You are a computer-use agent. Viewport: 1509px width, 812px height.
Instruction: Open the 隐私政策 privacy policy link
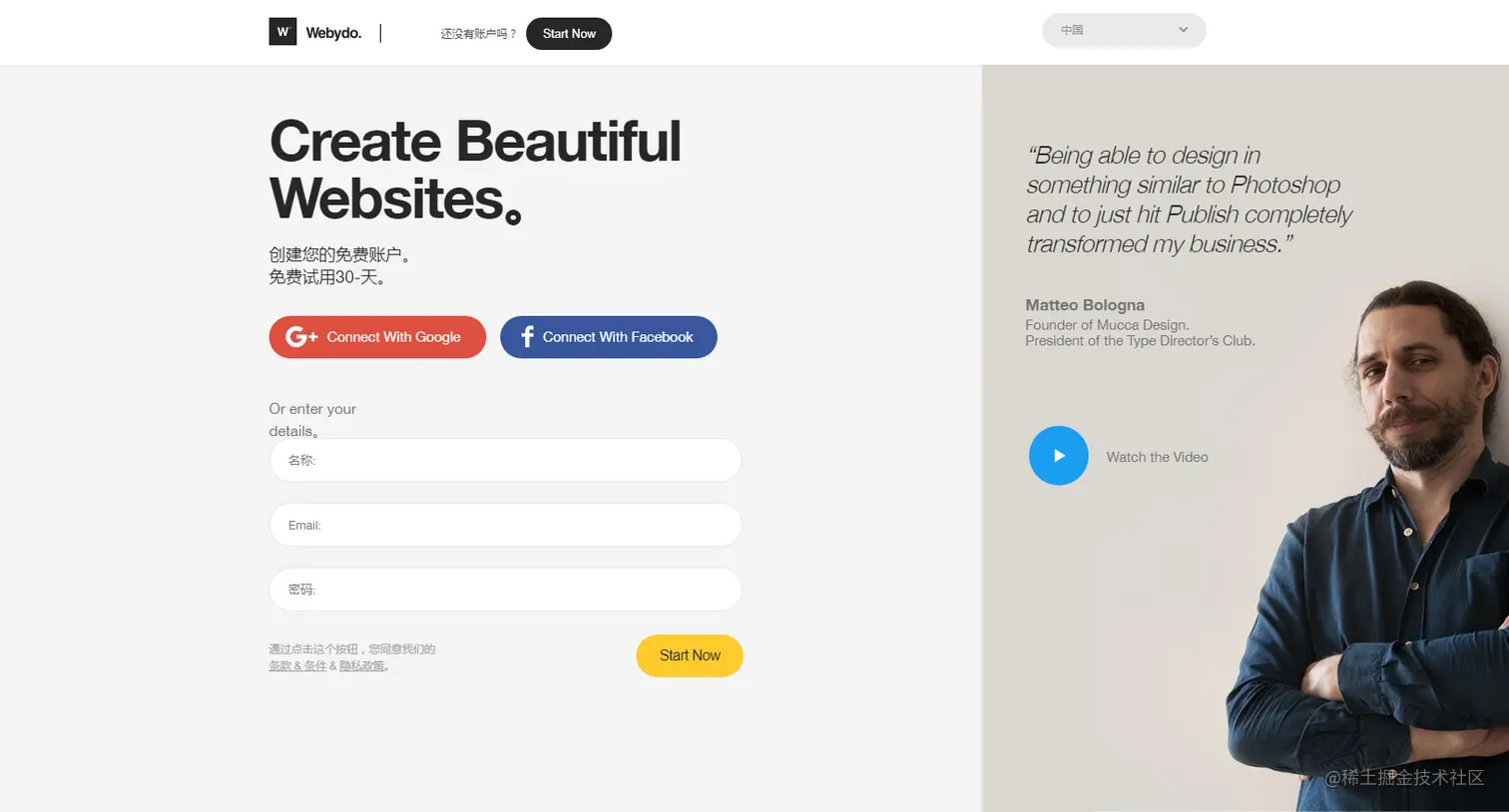point(362,666)
